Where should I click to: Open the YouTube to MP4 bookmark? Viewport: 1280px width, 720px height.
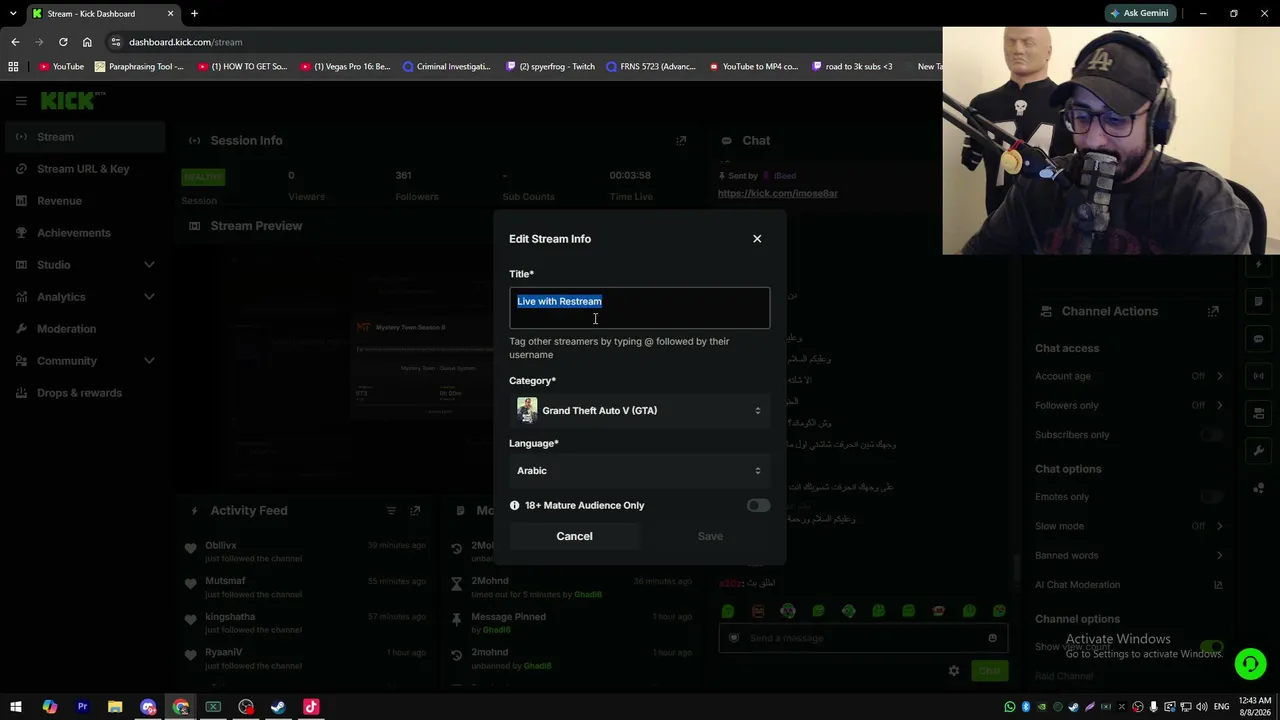754,67
